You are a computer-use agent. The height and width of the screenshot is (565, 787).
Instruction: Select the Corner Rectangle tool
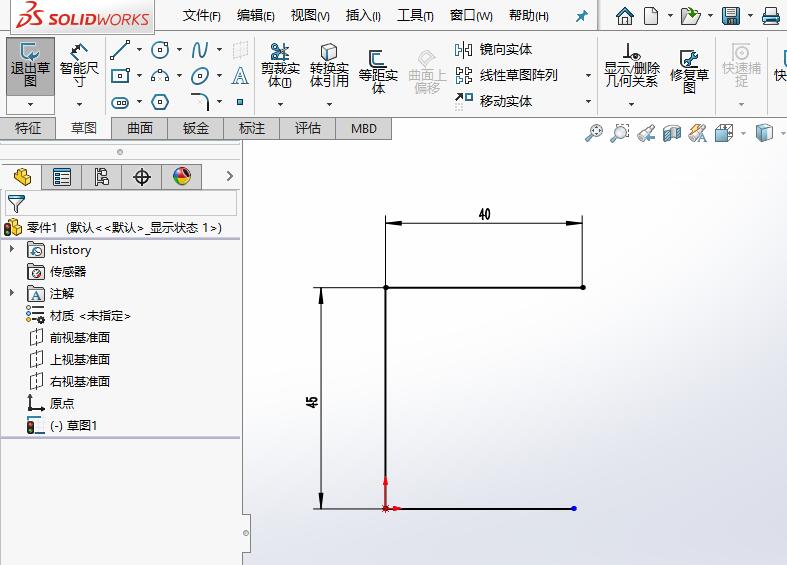tap(120, 76)
